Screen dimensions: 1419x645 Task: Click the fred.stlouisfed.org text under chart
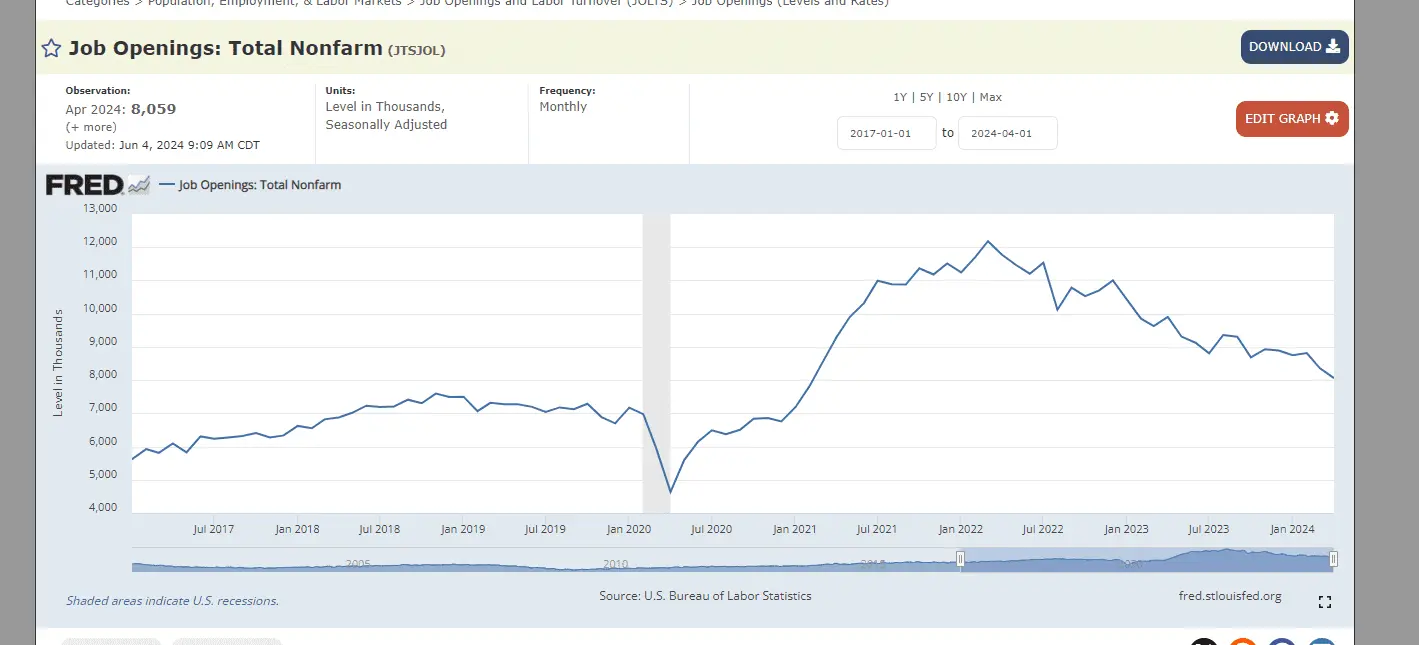coord(1230,596)
